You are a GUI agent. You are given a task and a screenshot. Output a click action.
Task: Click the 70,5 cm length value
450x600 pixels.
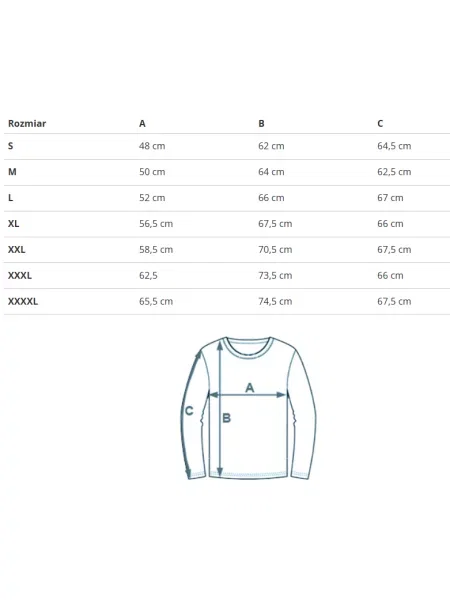275,249
